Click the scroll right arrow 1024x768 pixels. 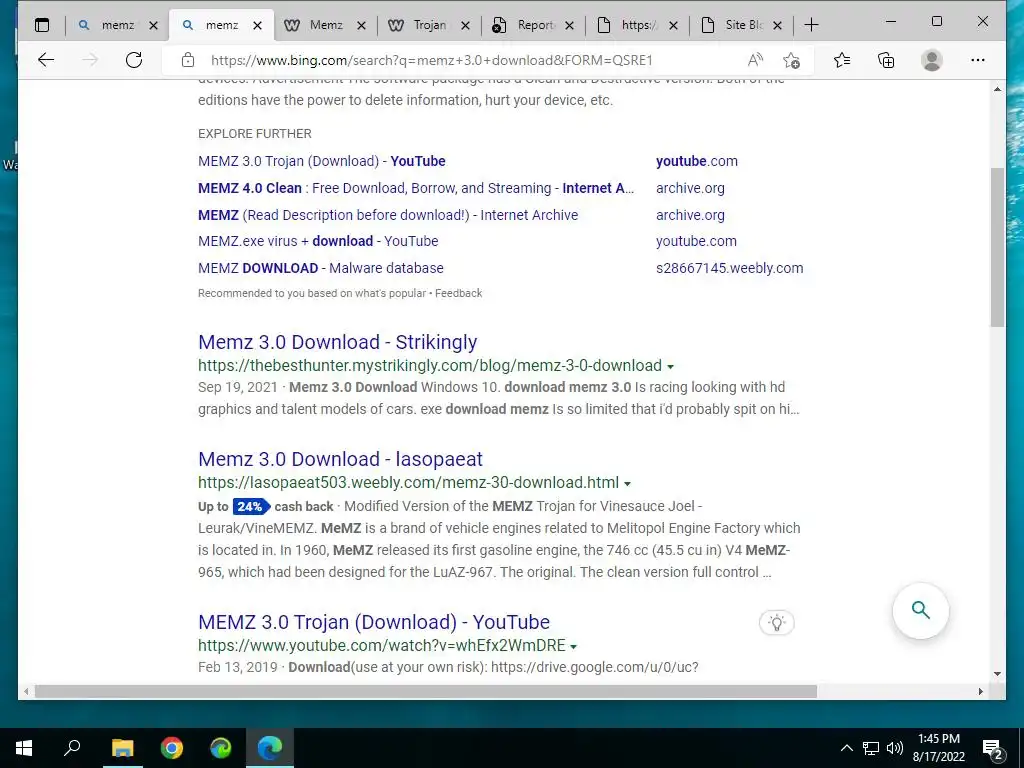(x=980, y=691)
